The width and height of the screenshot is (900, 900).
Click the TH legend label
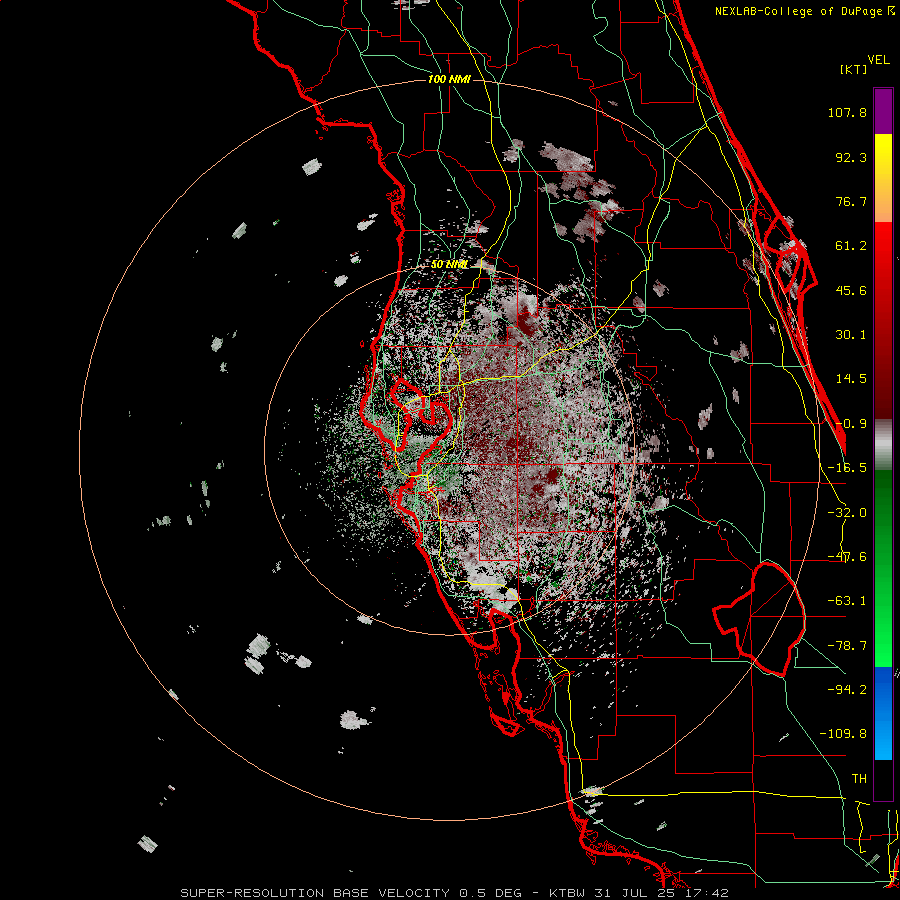pos(859,778)
